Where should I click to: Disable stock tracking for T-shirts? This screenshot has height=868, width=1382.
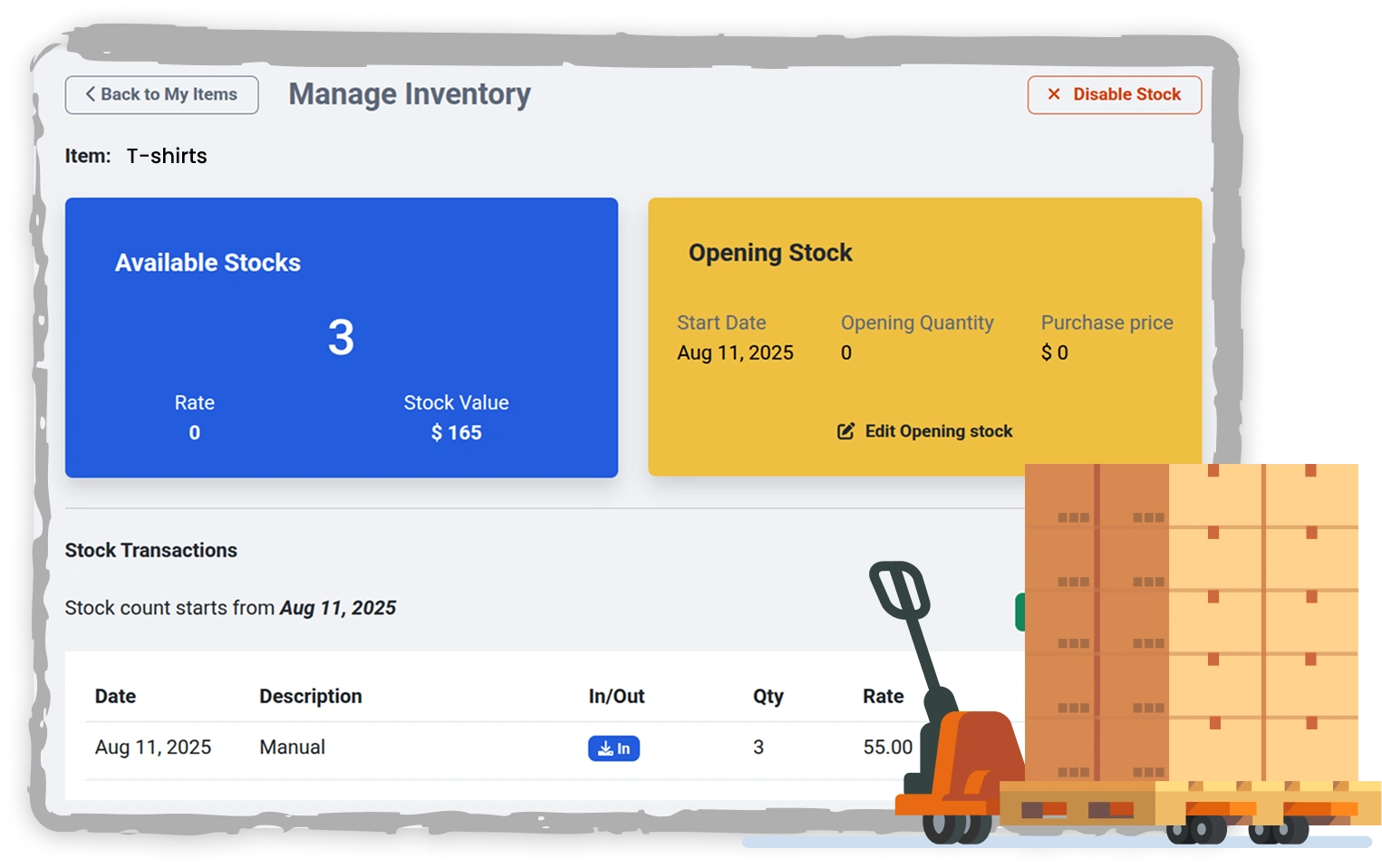[x=1115, y=94]
